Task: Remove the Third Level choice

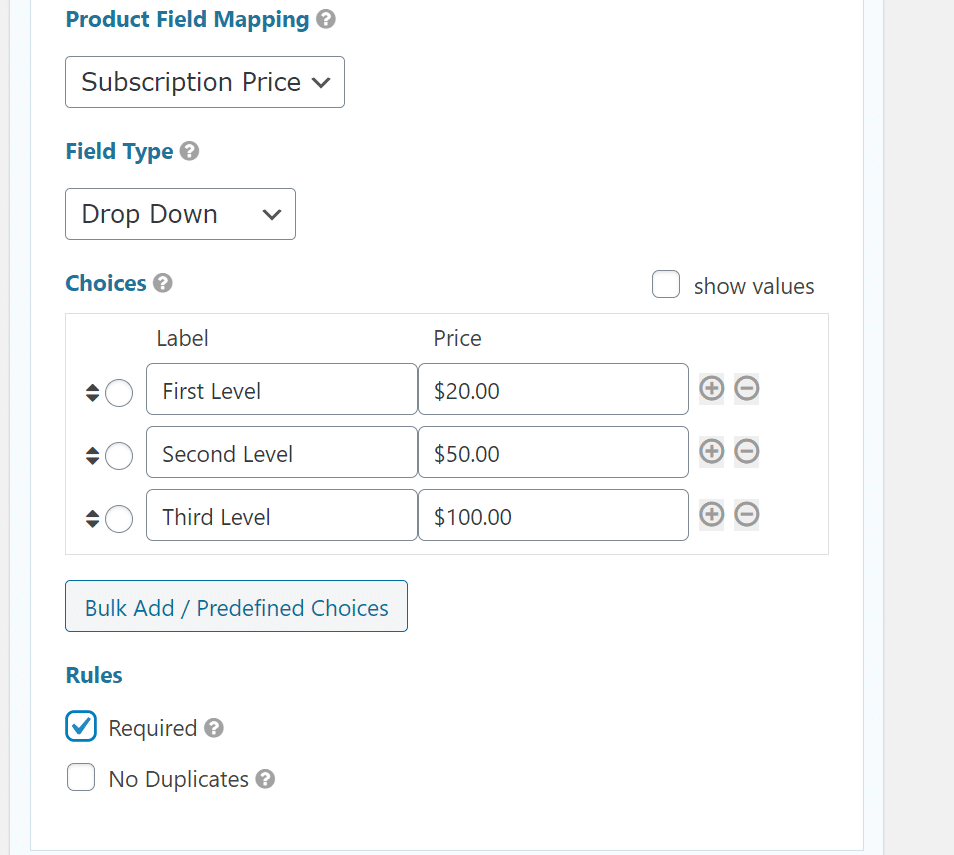Action: [x=747, y=514]
